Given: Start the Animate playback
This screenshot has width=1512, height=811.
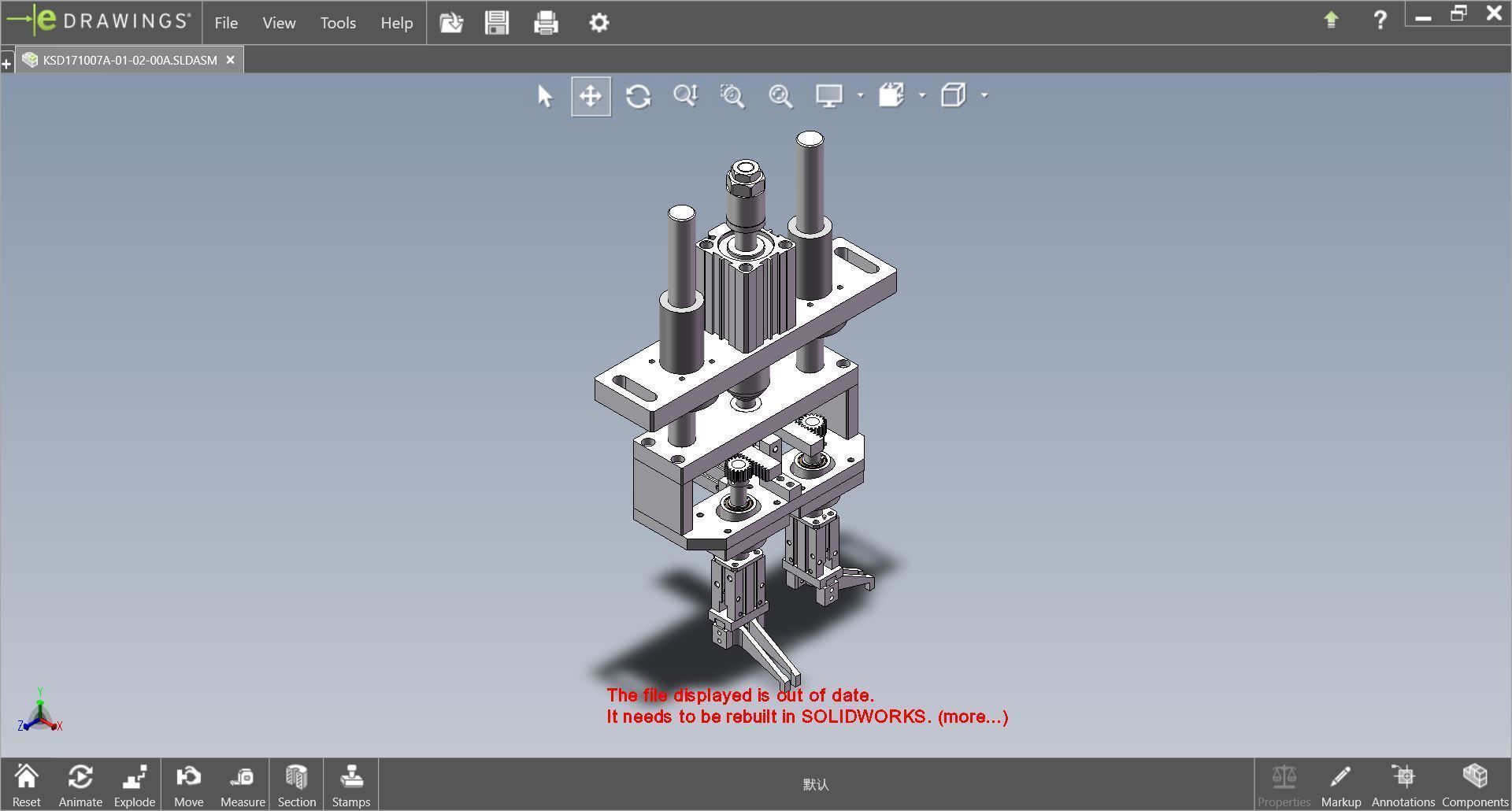Looking at the screenshot, I should point(80,784).
